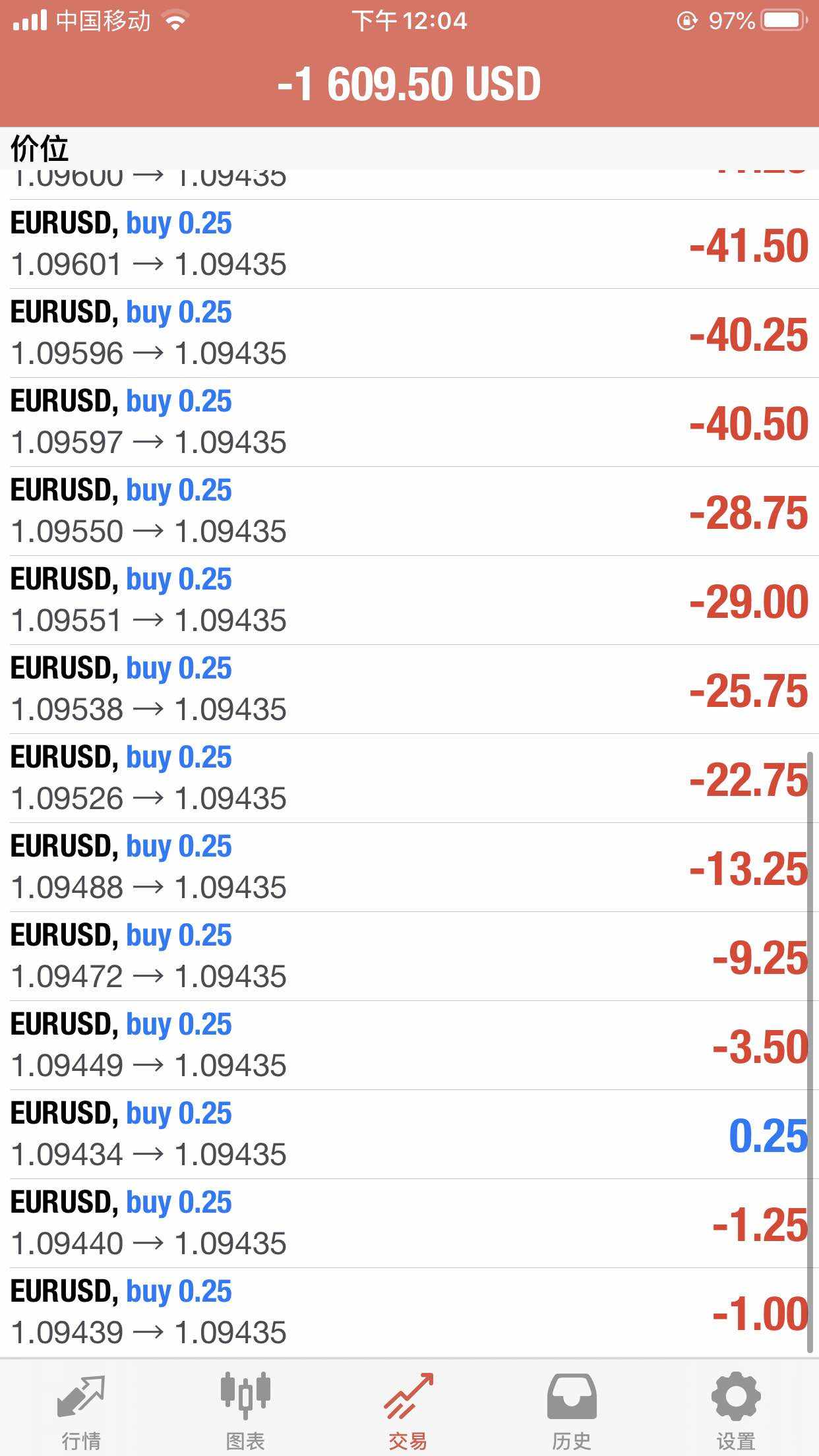The height and width of the screenshot is (1456, 819).
Task: Open the Chart (图表) candlestick icon
Action: pos(245,1396)
